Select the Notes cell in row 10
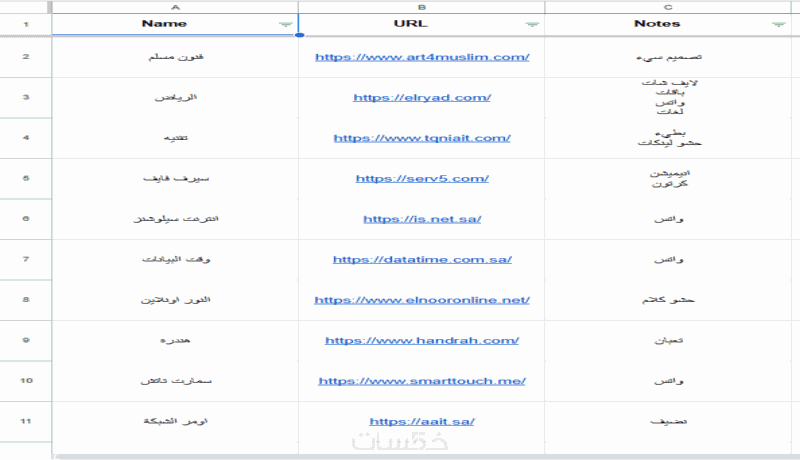The height and width of the screenshot is (460, 800). pyautogui.click(x=668, y=380)
